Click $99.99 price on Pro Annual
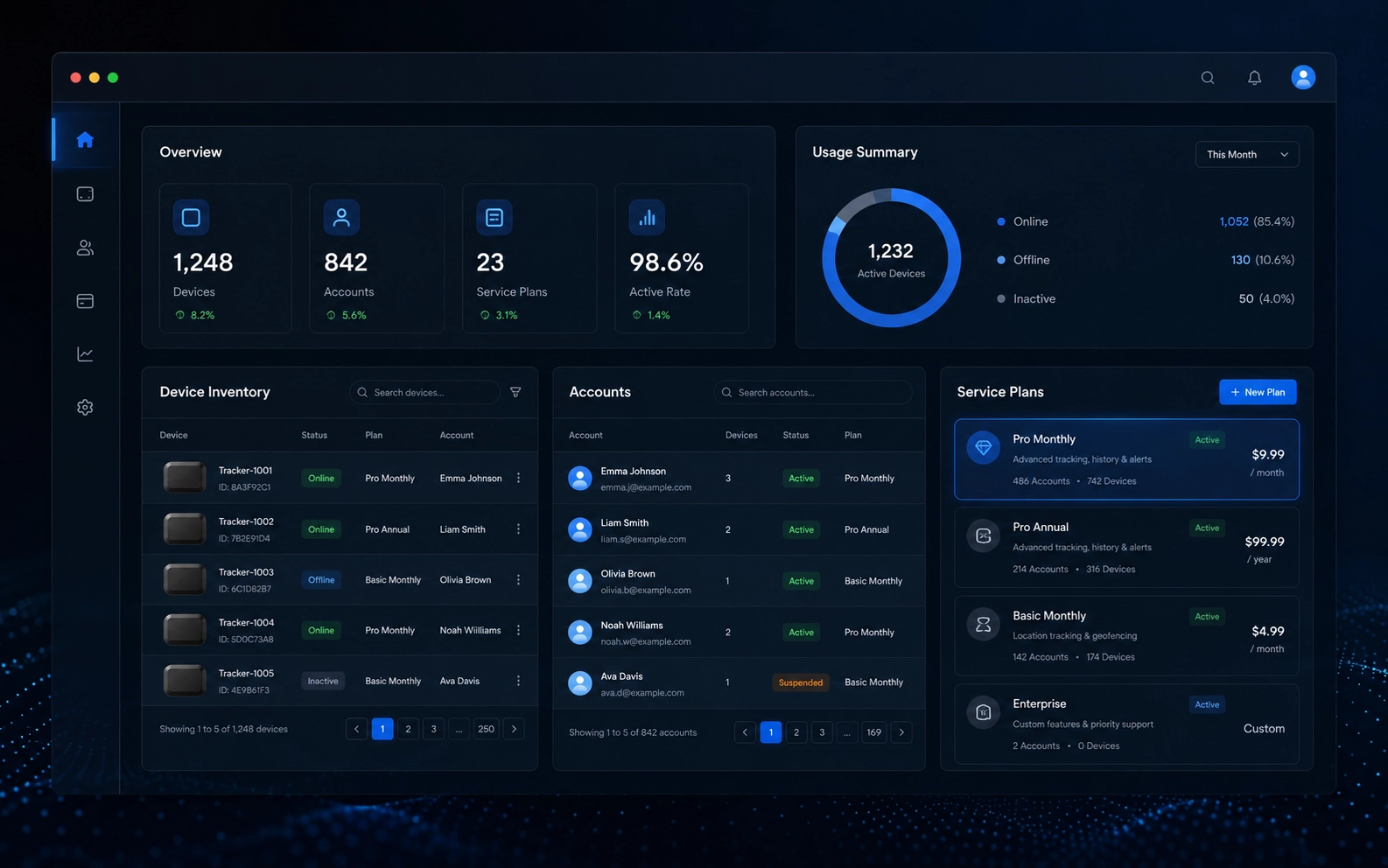 [1265, 542]
